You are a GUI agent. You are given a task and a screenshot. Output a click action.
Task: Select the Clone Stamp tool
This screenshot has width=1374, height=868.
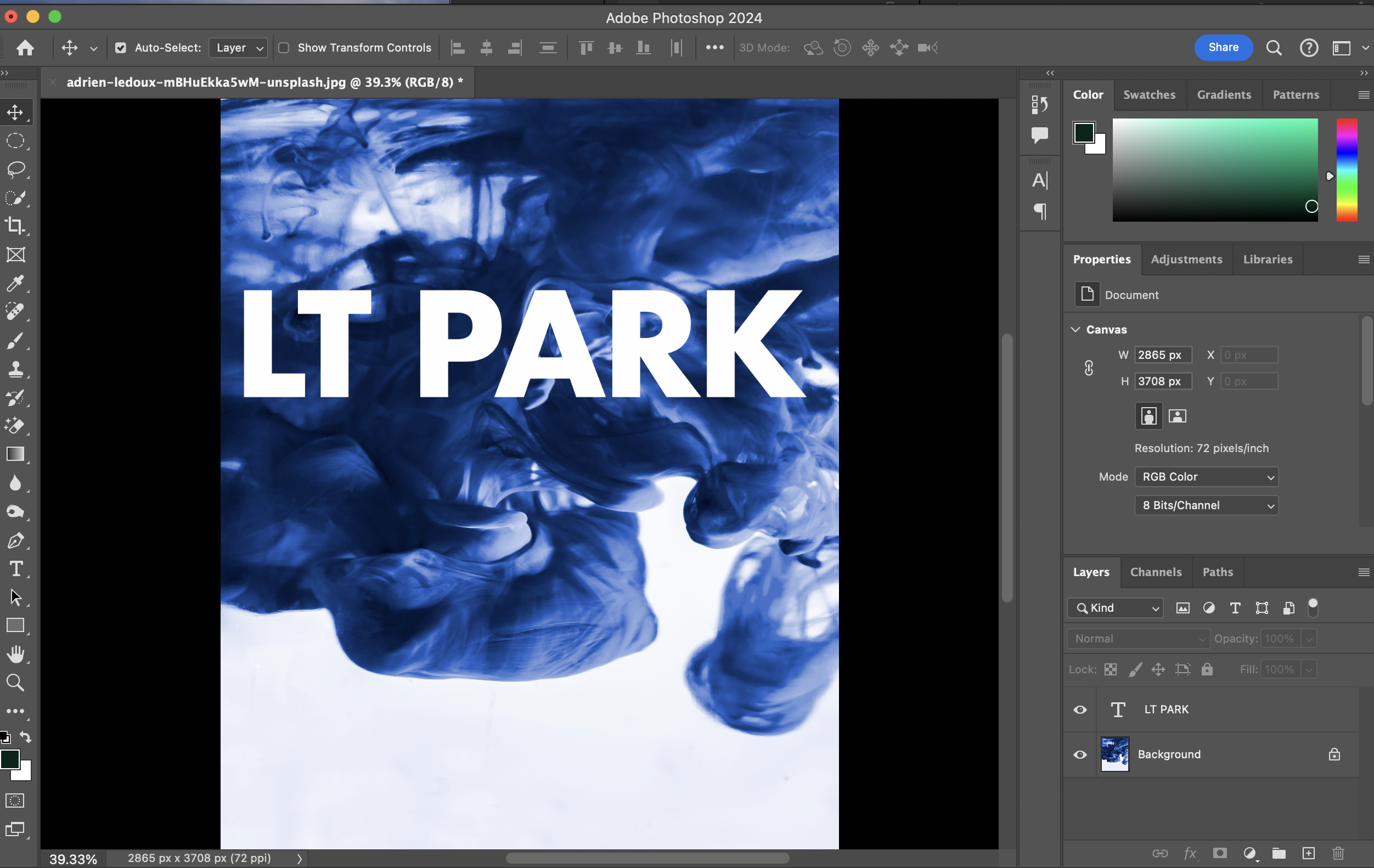click(15, 369)
